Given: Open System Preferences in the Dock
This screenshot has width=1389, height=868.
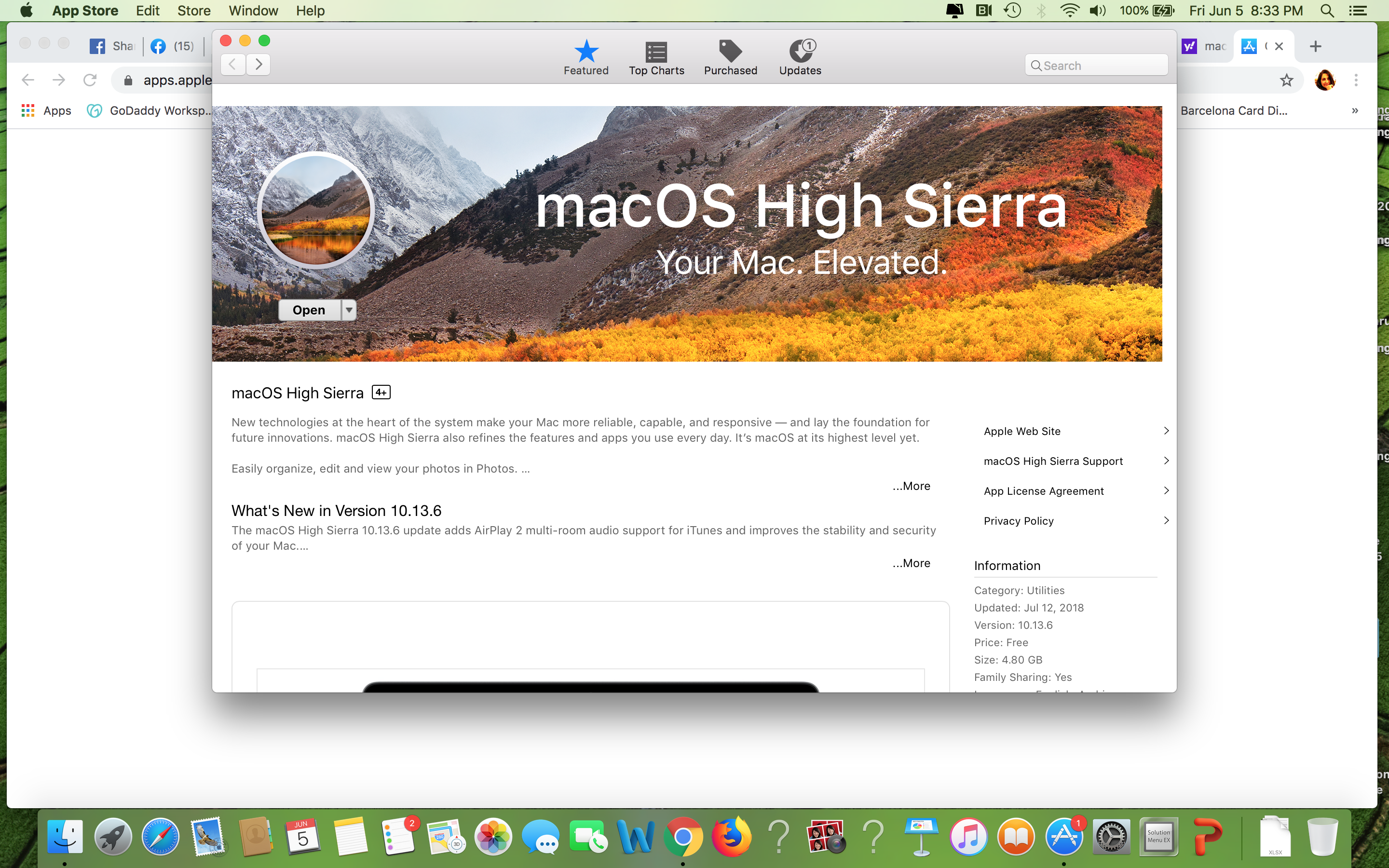Looking at the screenshot, I should [x=1111, y=837].
